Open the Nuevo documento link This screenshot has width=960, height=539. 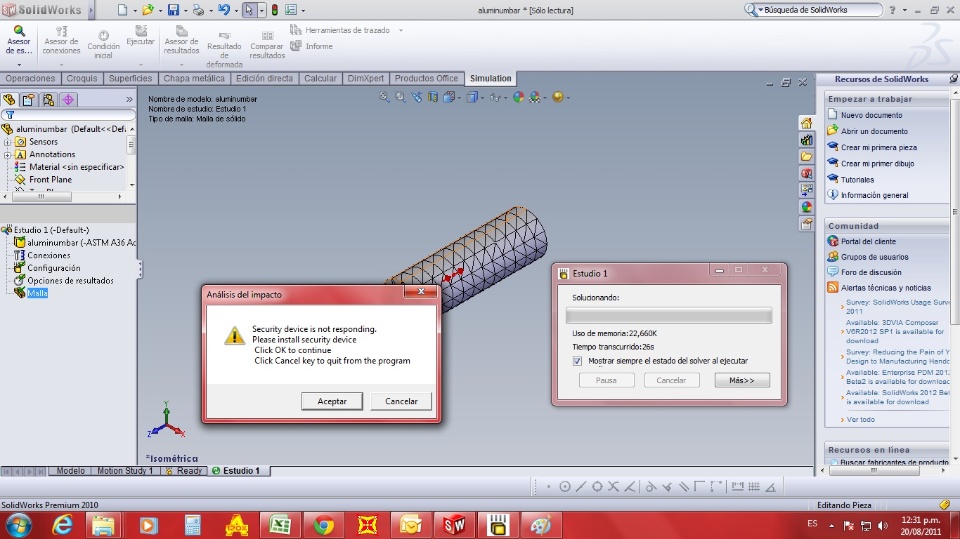point(871,115)
